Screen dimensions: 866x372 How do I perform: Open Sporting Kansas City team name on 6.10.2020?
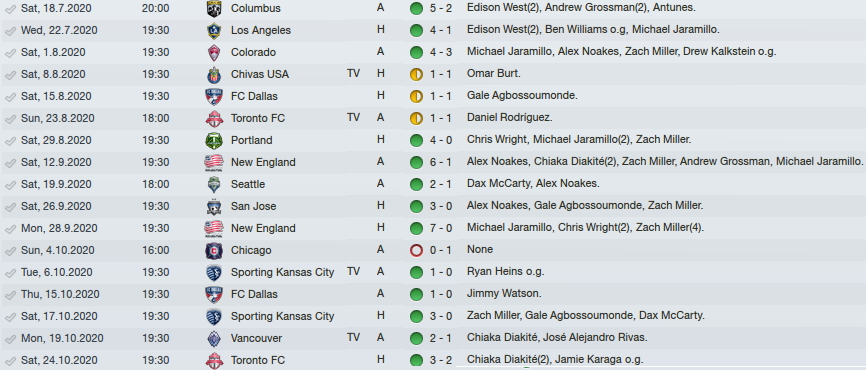282,272
